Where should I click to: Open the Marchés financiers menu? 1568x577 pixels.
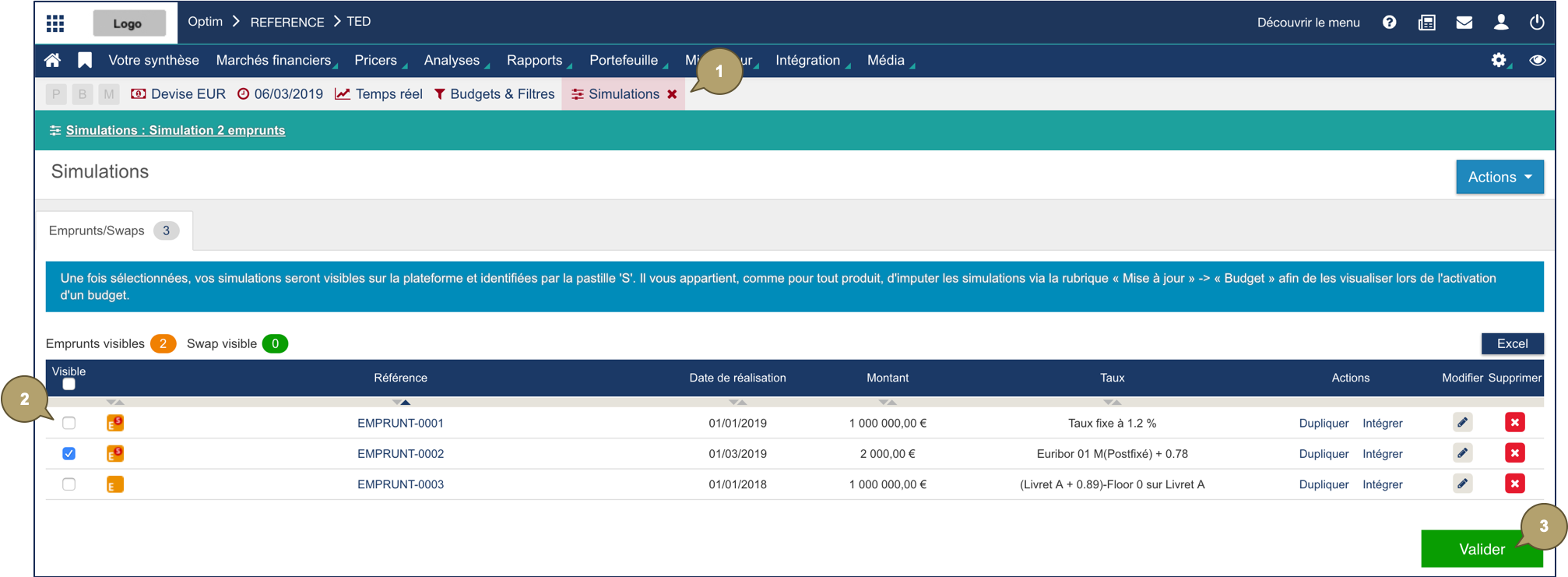tap(273, 60)
